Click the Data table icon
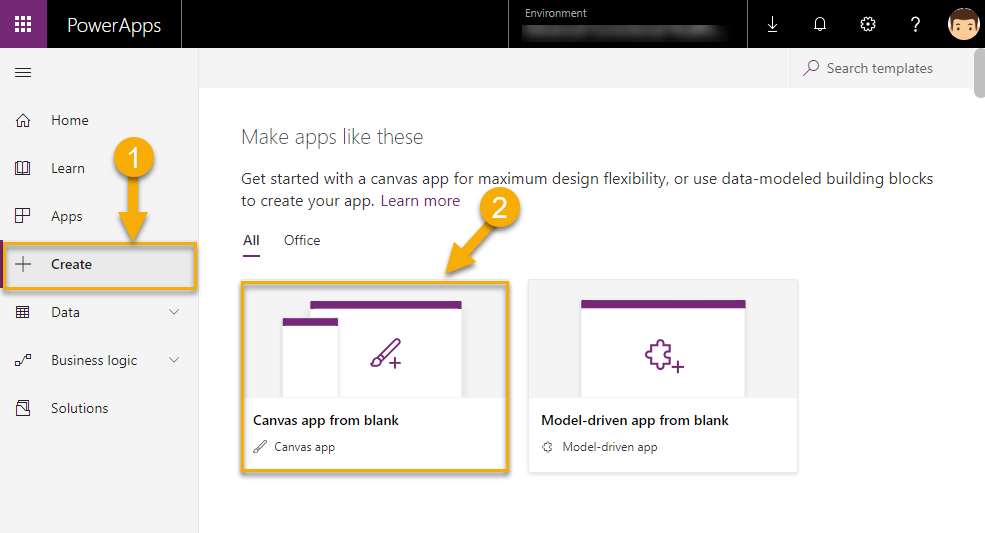Viewport: 985px width, 533px height. [x=23, y=312]
